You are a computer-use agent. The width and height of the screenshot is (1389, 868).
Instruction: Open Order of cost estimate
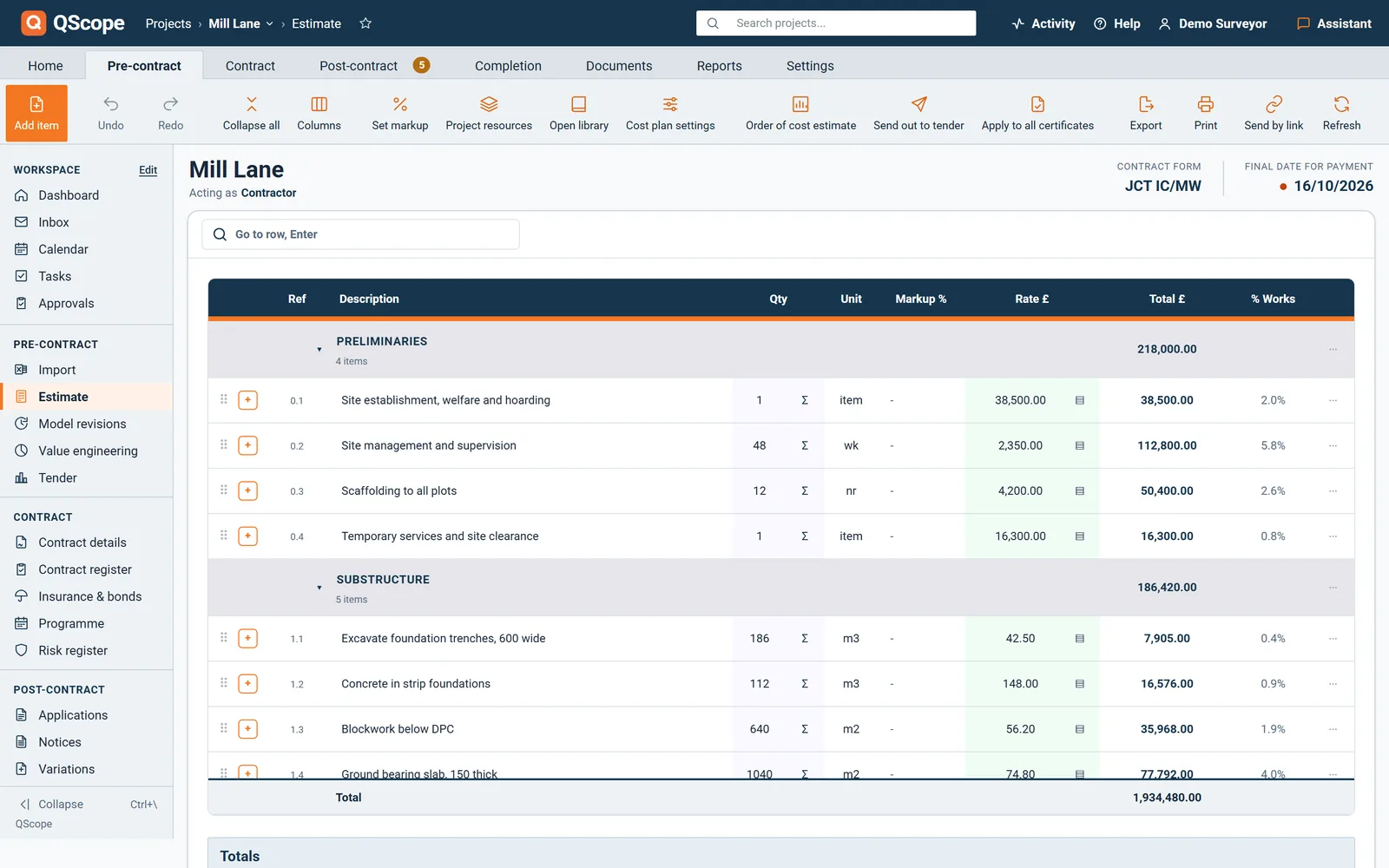800,113
